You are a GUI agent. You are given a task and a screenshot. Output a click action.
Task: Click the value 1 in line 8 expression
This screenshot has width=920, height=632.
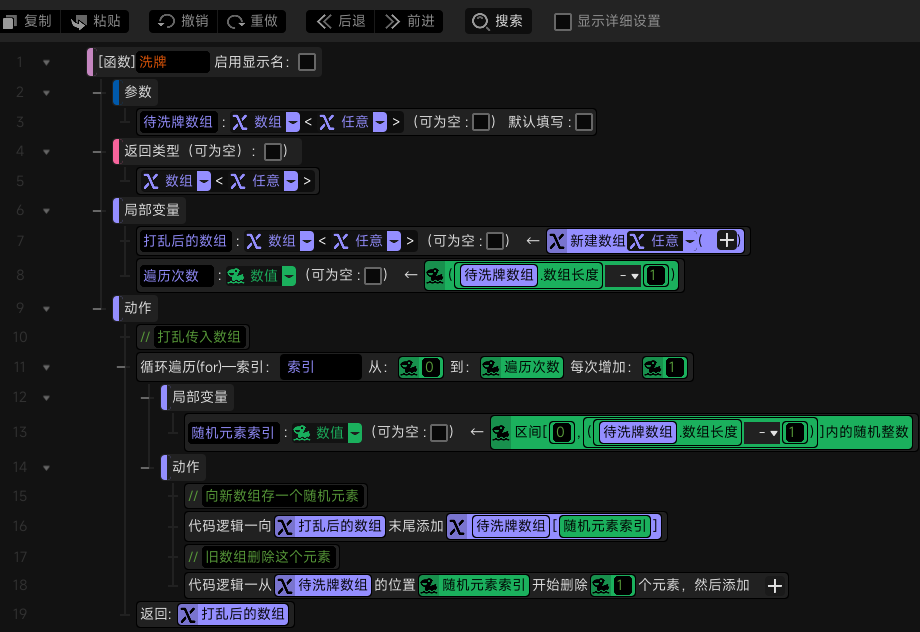[x=655, y=276]
